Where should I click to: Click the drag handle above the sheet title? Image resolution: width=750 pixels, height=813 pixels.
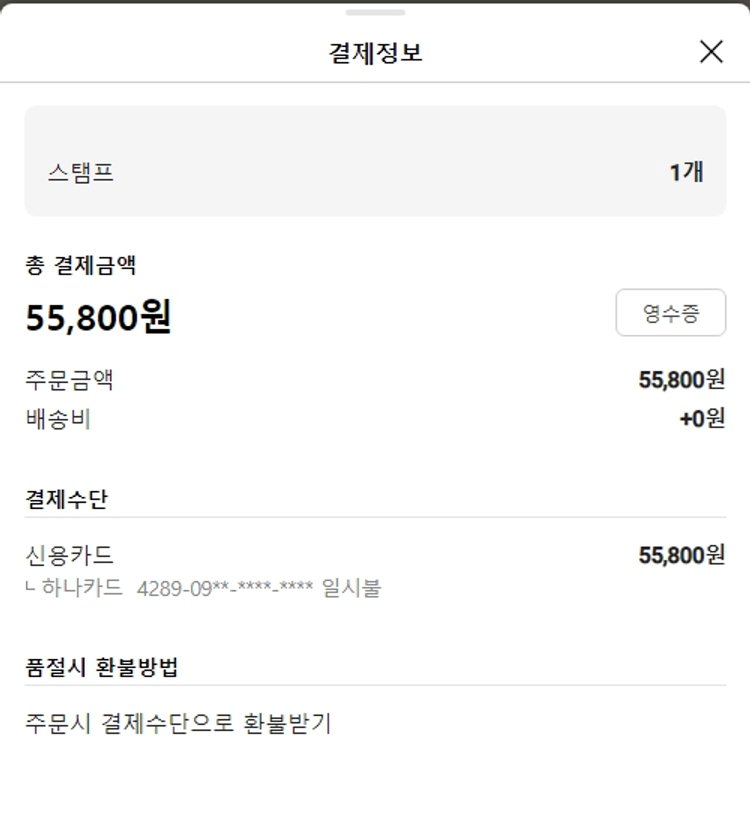[x=375, y=12]
